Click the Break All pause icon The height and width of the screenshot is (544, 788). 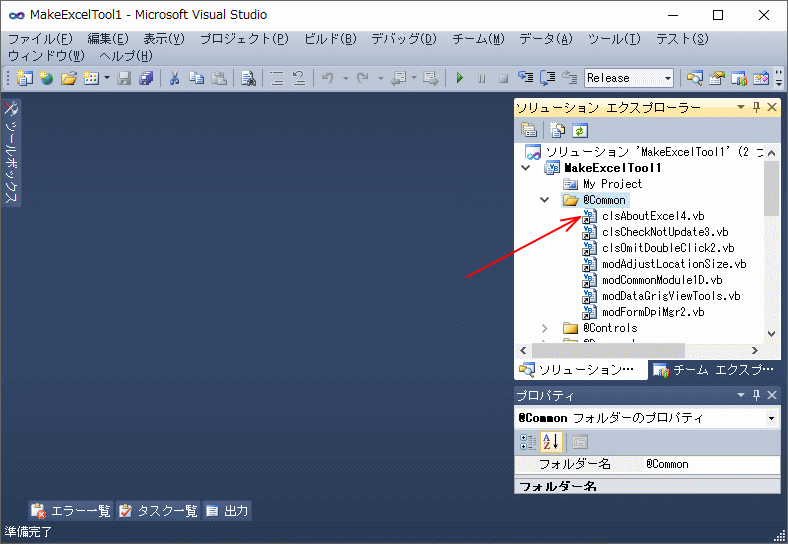(x=481, y=78)
